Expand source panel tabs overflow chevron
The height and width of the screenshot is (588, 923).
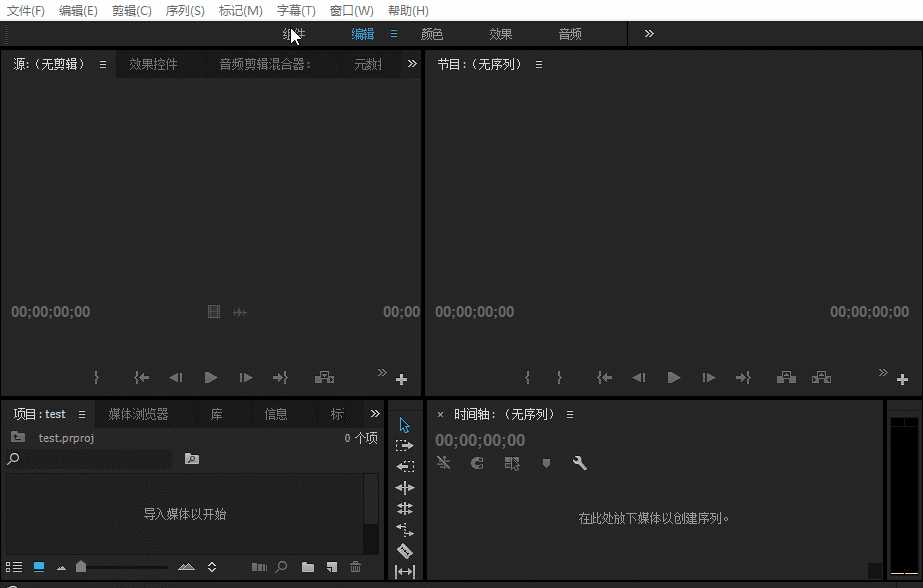412,63
